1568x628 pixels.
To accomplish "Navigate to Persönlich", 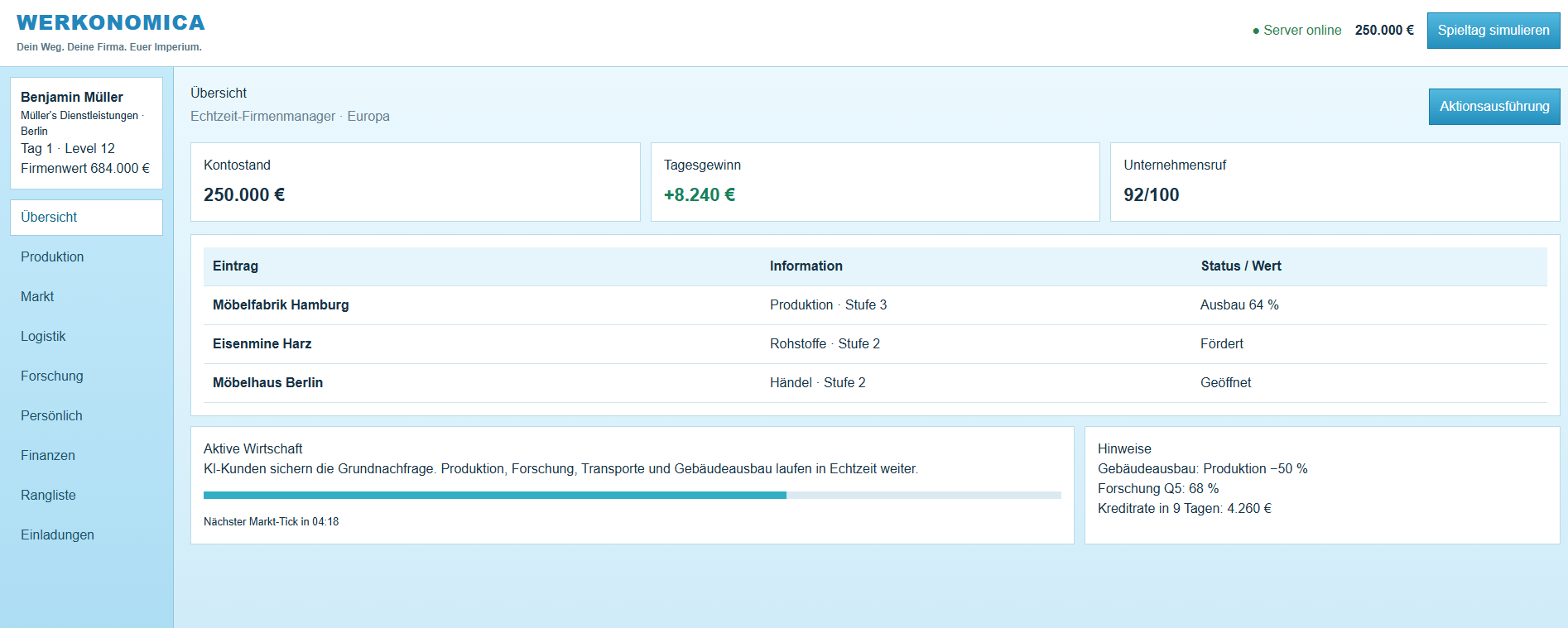I will tap(86, 416).
